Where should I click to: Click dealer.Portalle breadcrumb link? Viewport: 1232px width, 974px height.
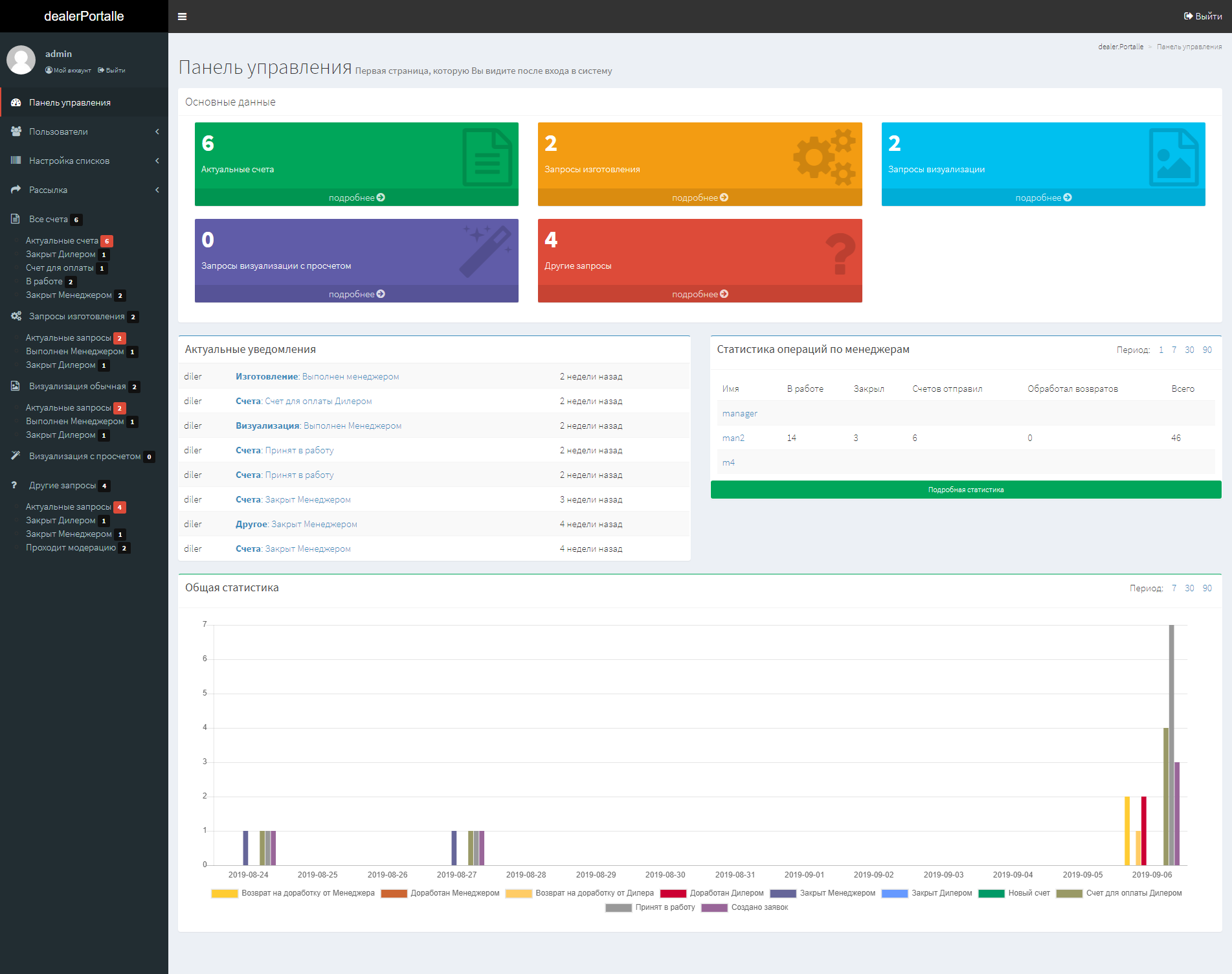[x=1121, y=47]
